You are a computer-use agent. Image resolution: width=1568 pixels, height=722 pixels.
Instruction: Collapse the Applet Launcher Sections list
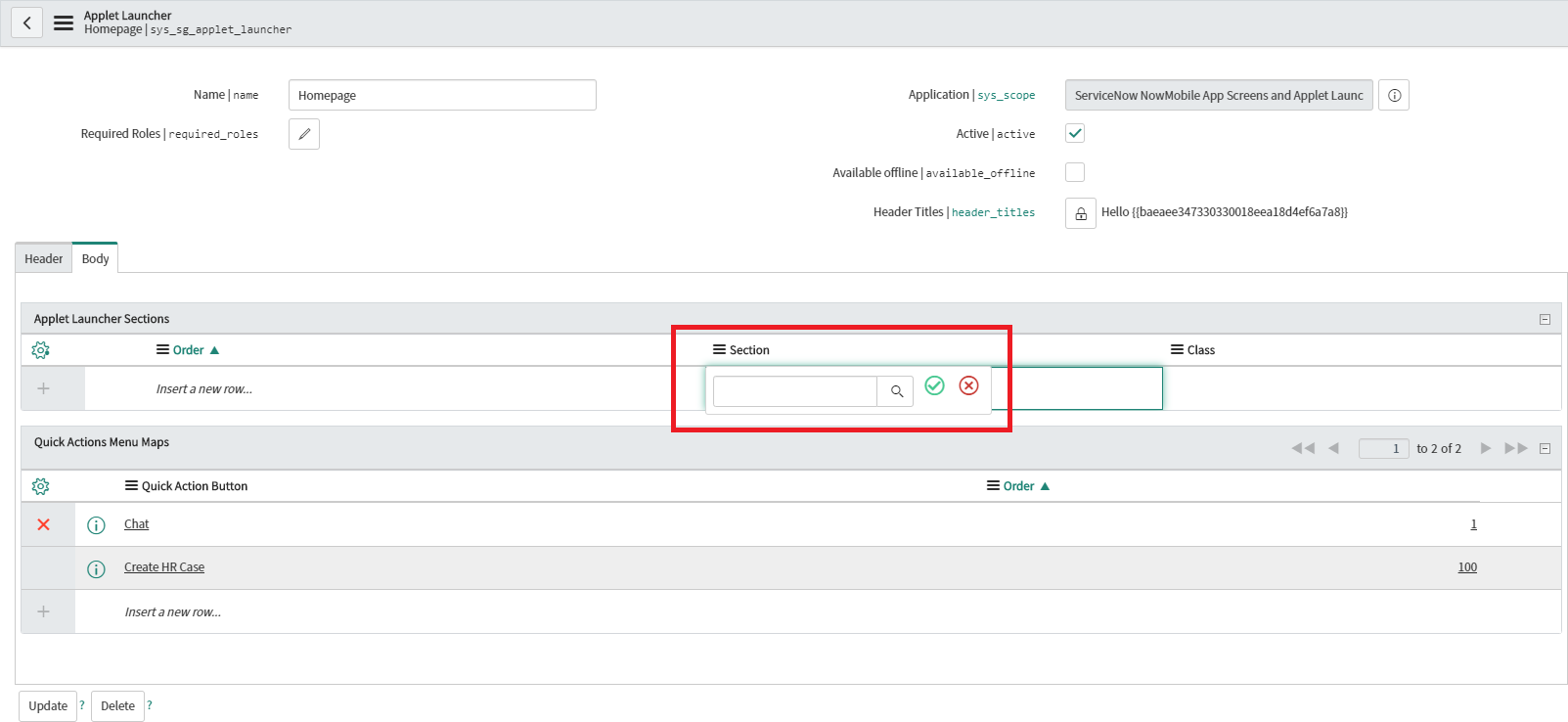[1545, 319]
